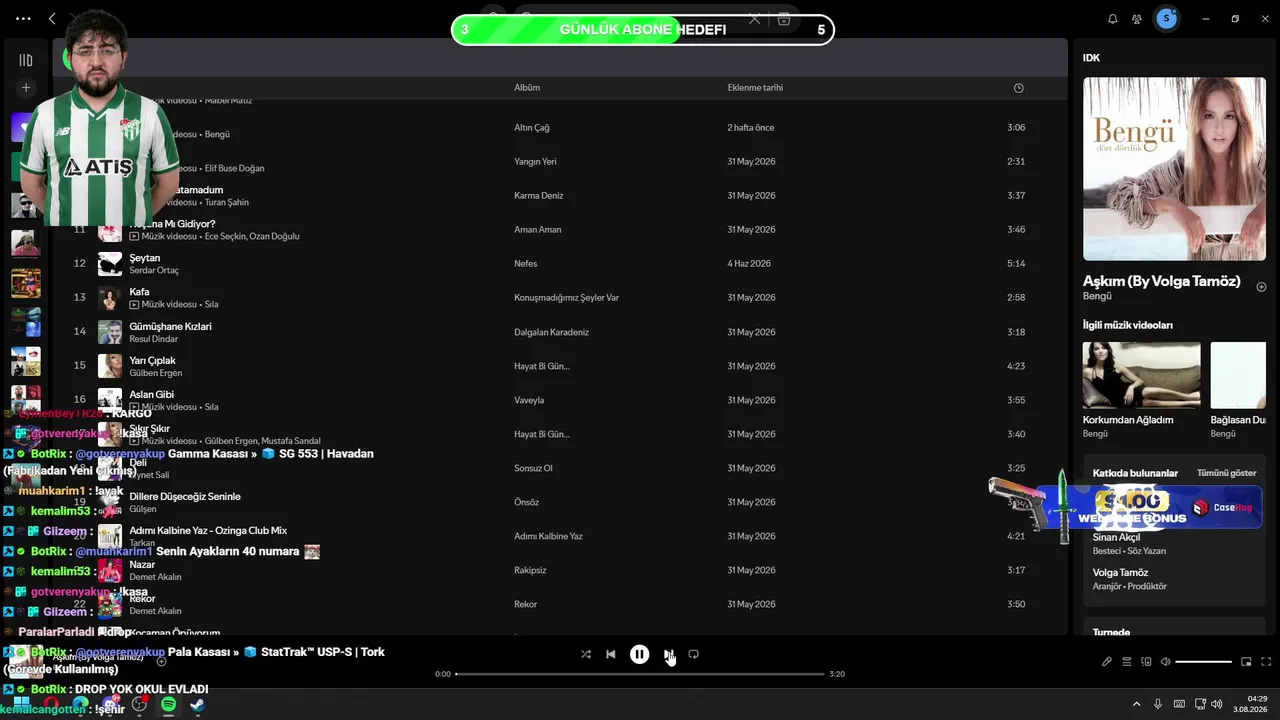Open the system volume tray icon
Screen dimensions: 1280x720
(1217, 705)
